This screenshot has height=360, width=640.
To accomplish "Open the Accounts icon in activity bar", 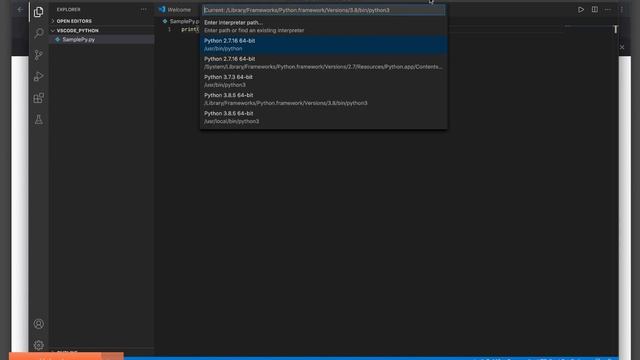I will tap(39, 324).
